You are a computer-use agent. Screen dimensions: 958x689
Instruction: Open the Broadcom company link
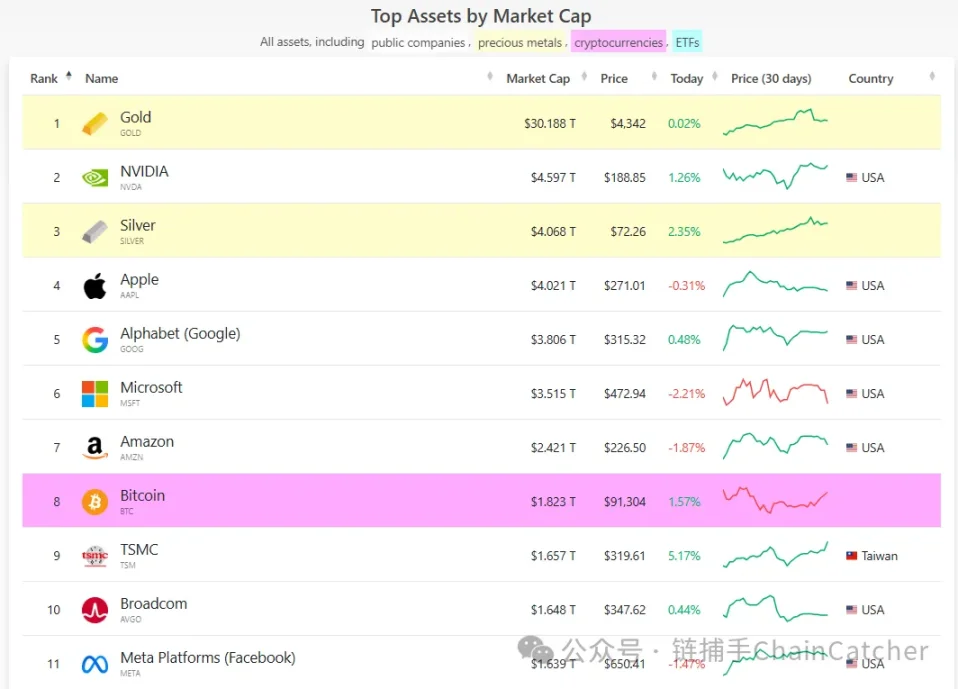click(153, 604)
